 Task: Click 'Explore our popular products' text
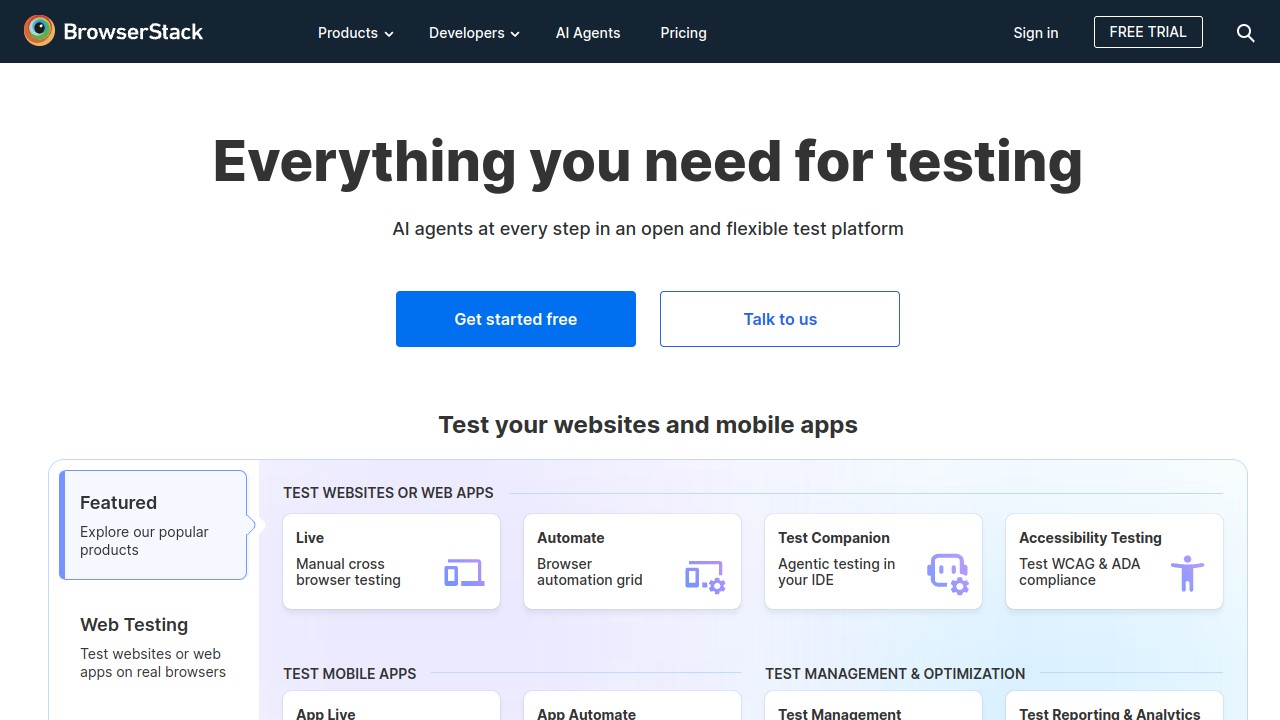[144, 541]
